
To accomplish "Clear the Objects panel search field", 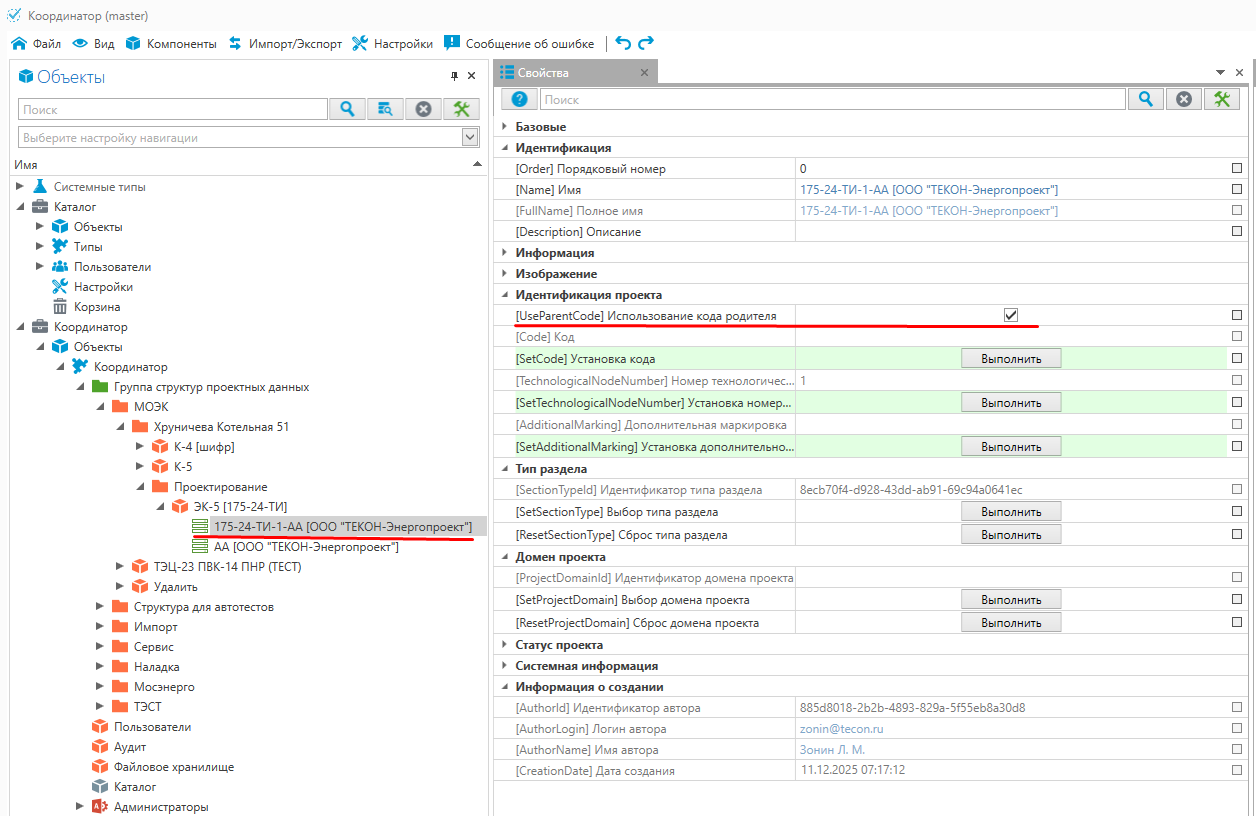I will point(423,109).
